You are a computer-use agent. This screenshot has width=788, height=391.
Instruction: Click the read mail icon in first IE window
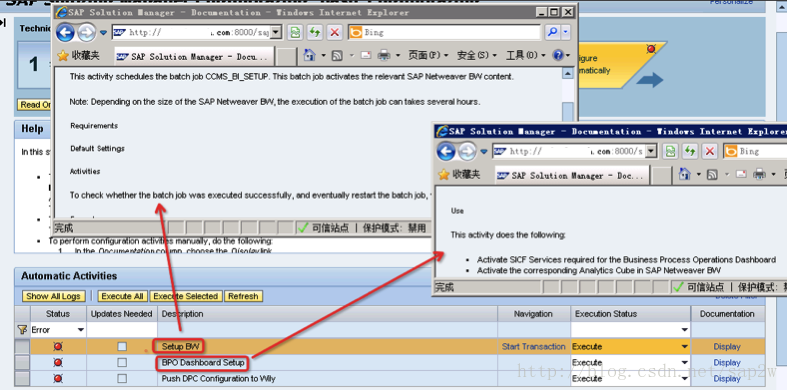point(365,55)
